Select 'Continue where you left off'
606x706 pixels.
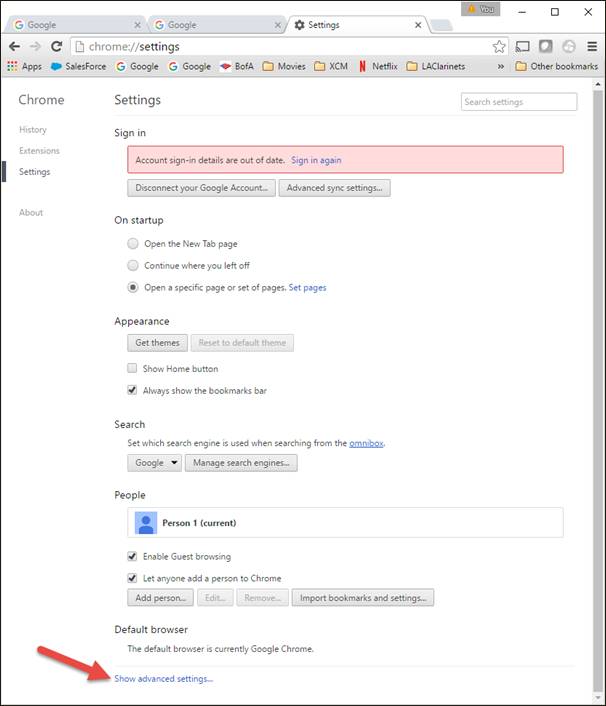tap(133, 266)
